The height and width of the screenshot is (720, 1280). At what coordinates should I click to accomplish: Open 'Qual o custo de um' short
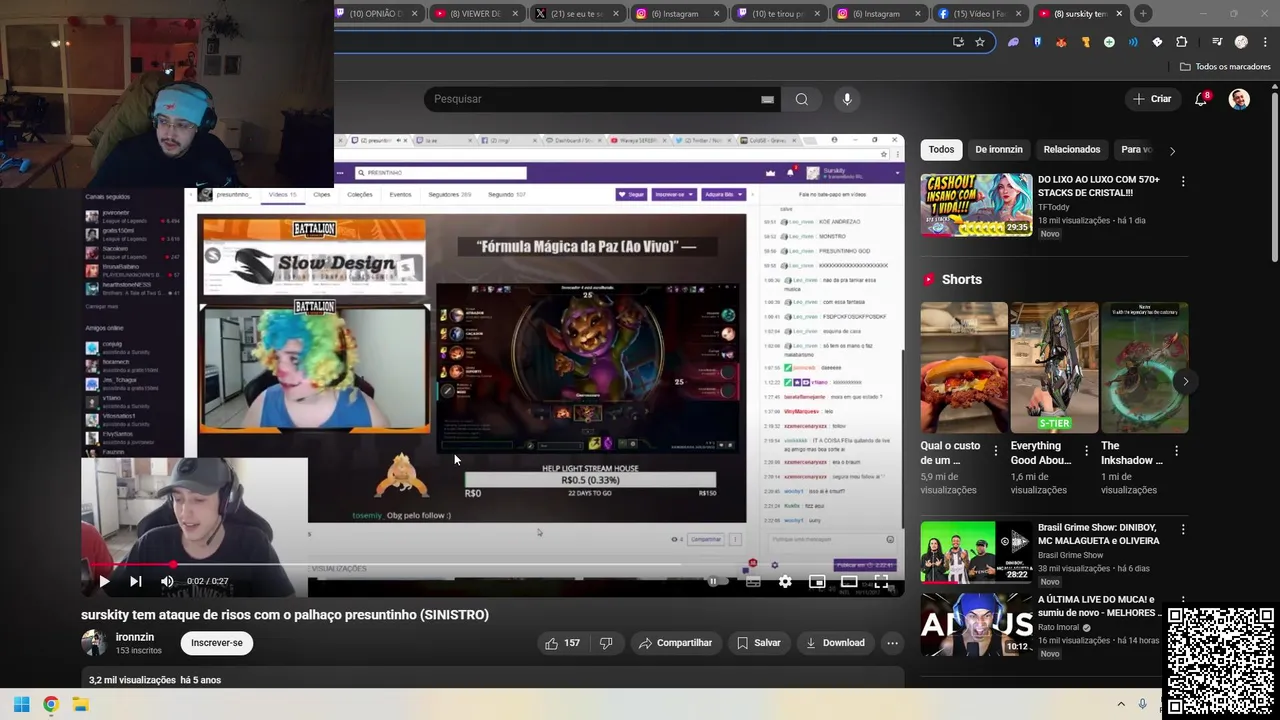[x=964, y=367]
